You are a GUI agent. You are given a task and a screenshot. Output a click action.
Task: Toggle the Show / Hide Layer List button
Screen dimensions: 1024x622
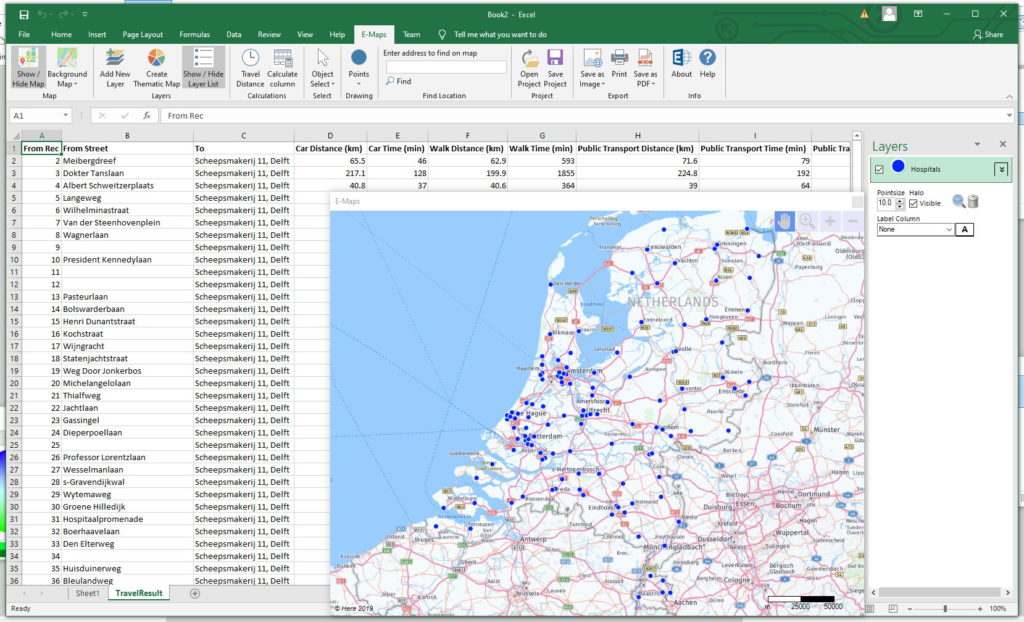click(x=203, y=67)
